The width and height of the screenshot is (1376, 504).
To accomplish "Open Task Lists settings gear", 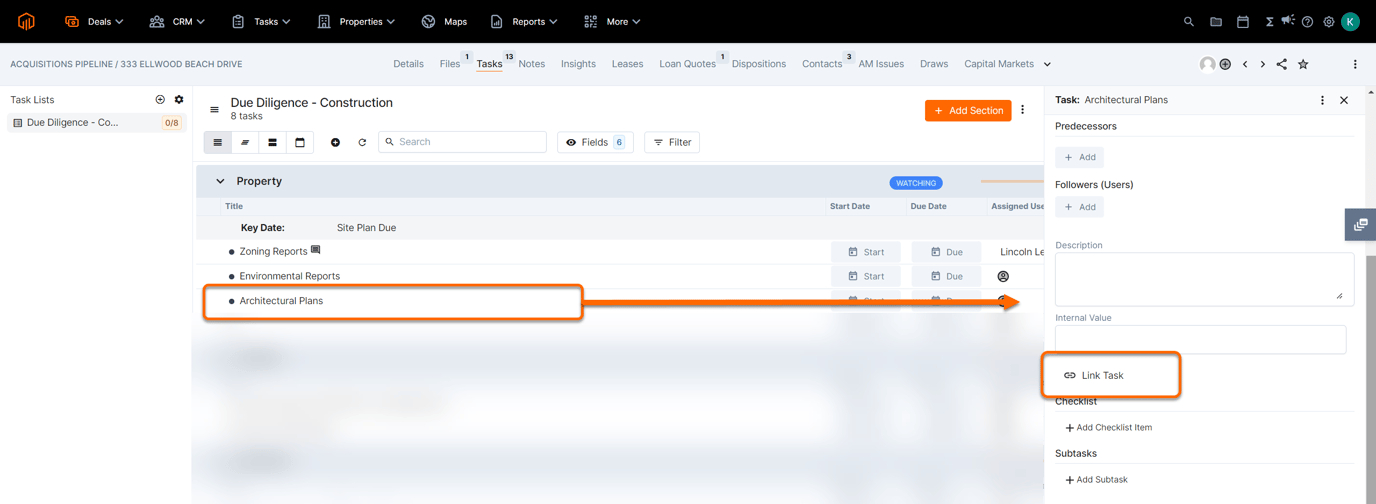I will [179, 100].
